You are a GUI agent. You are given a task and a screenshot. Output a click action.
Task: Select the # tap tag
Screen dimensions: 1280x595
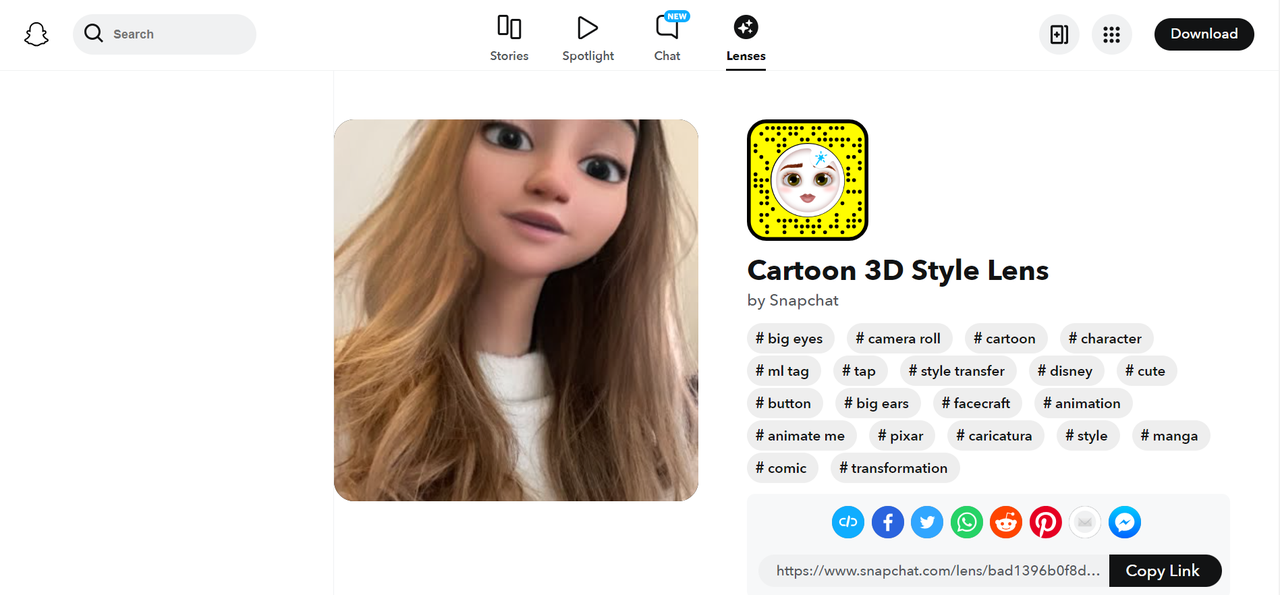click(859, 371)
